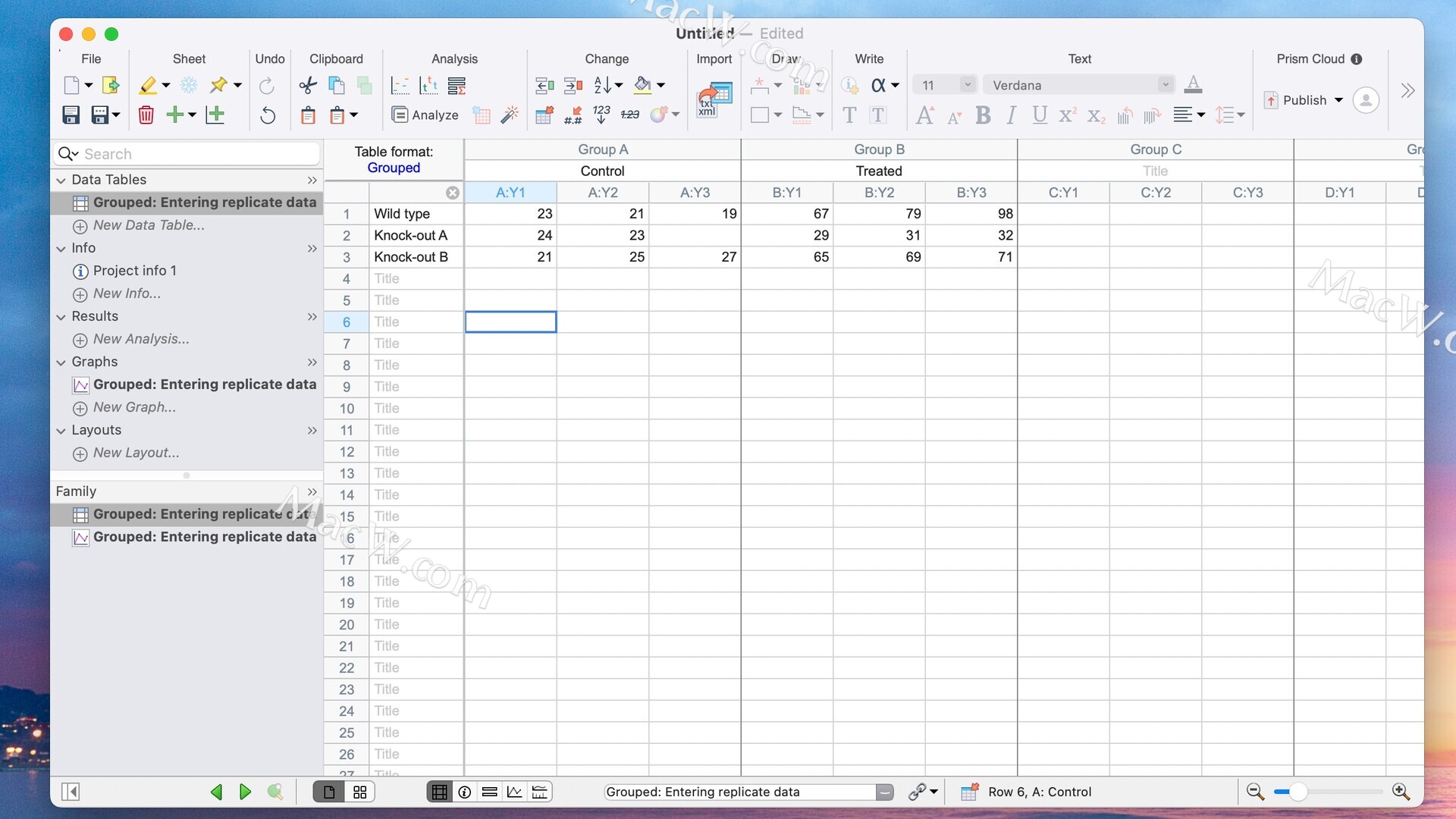
Task: Click the Wild type row title cell
Action: point(416,214)
